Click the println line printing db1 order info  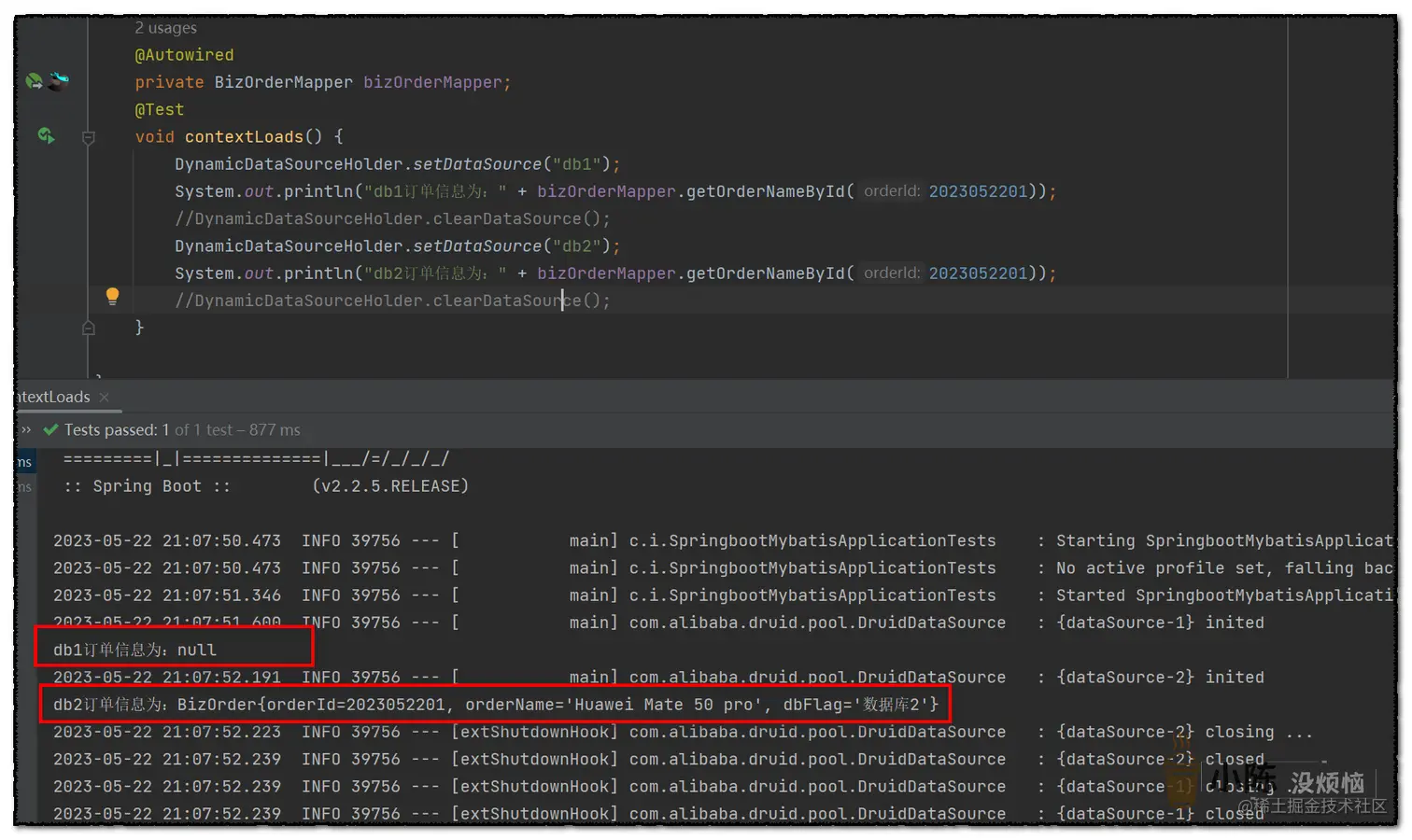[x=615, y=191]
